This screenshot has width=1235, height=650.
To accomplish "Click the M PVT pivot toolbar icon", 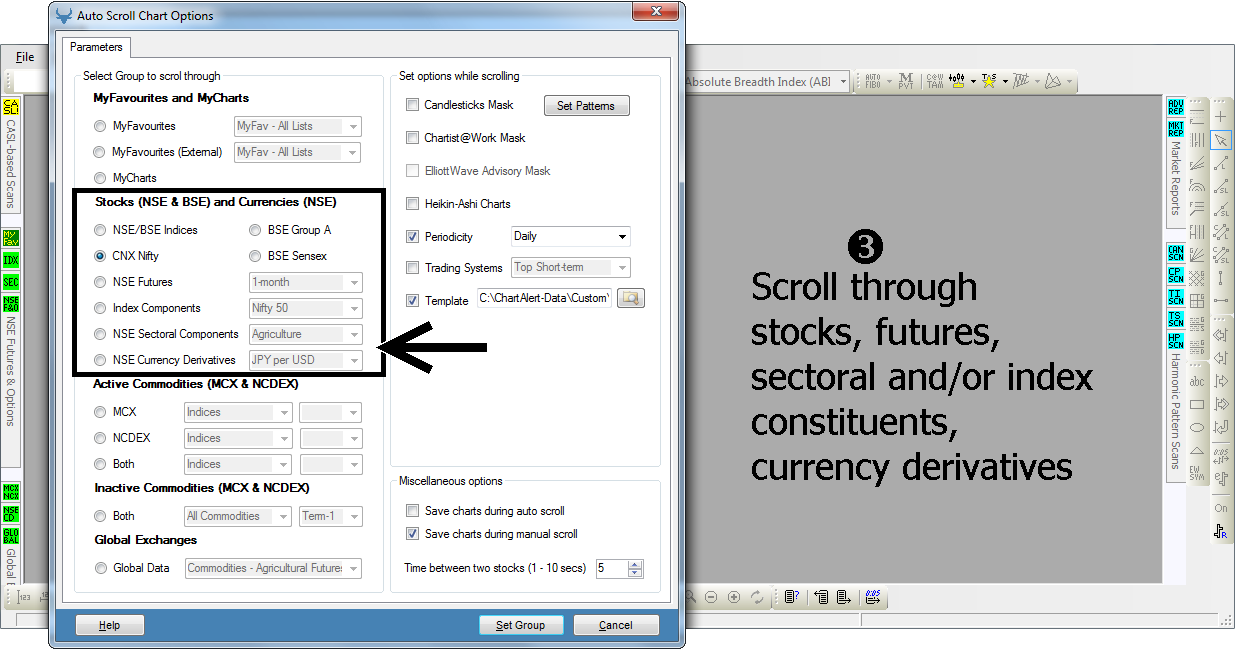I will [906, 81].
